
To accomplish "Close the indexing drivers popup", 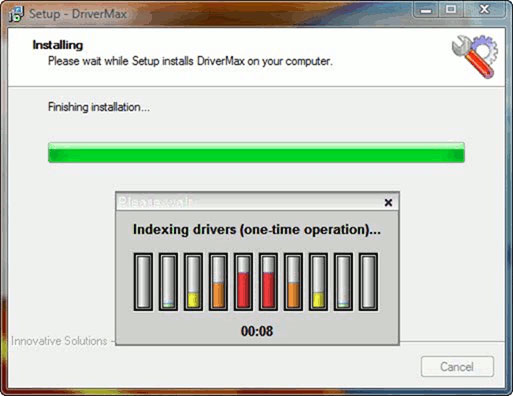I will click(x=388, y=202).
